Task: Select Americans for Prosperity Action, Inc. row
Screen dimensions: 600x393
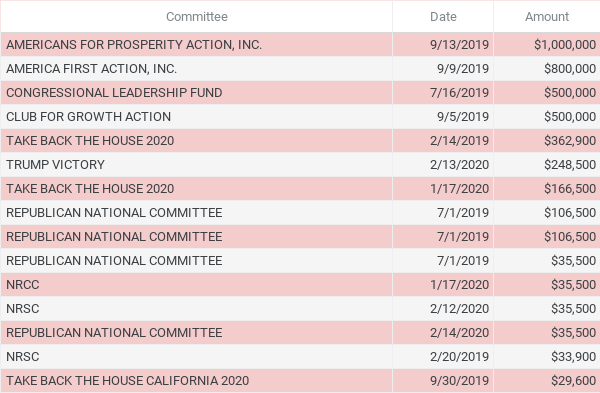Action: (x=300, y=45)
